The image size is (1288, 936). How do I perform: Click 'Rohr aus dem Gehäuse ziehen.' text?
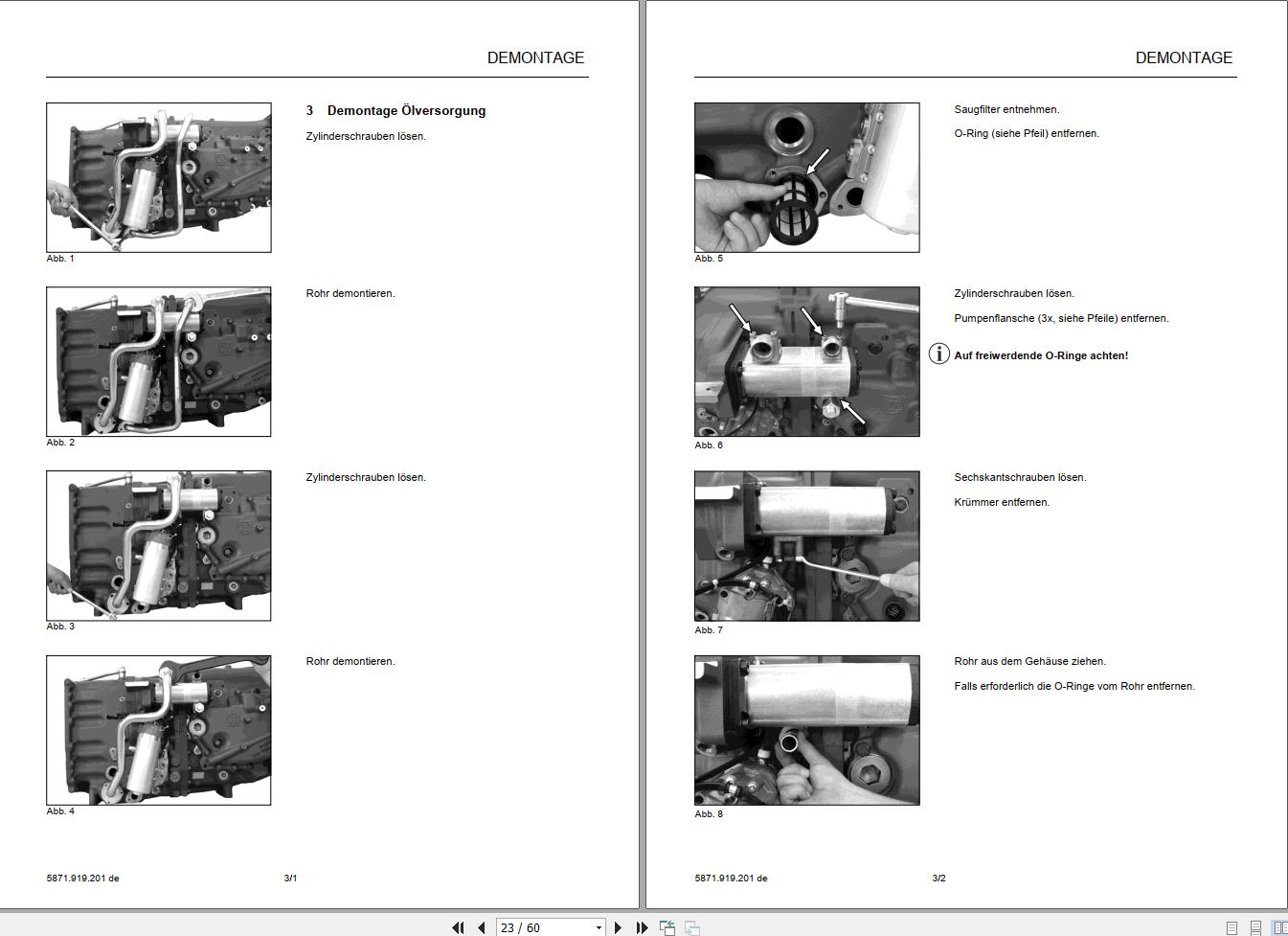(1029, 661)
